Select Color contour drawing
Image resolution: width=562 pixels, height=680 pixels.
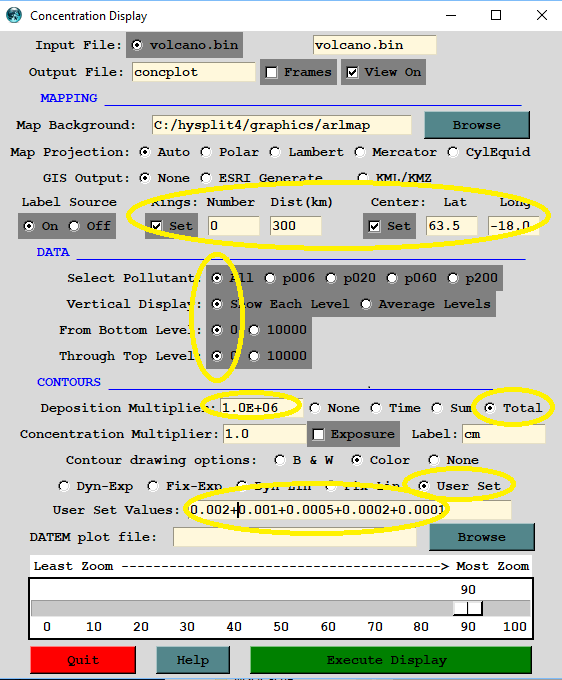tap(357, 460)
